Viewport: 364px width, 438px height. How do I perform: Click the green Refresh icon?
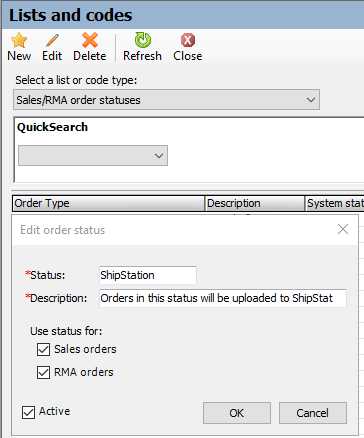tap(143, 40)
